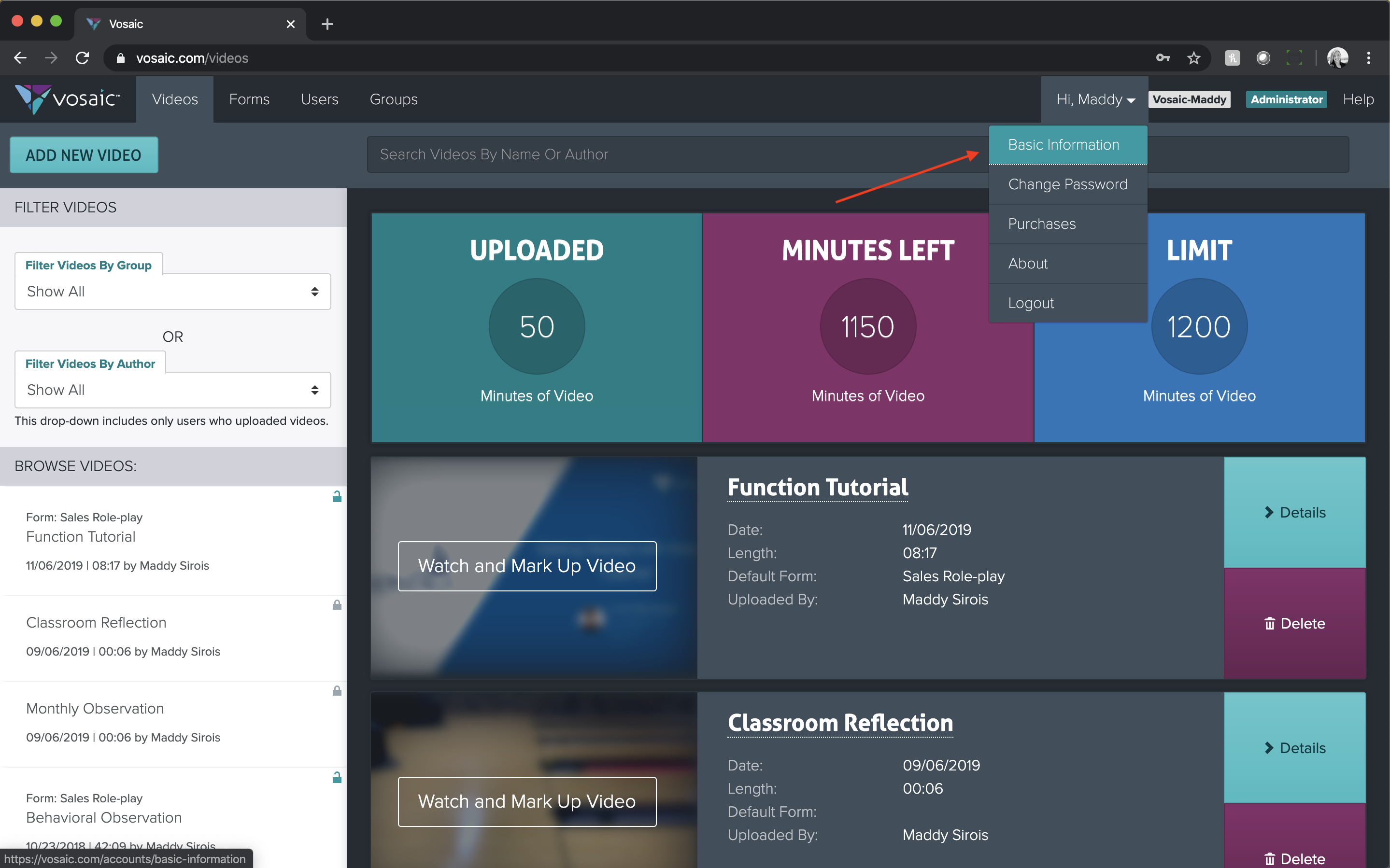Select Classroom Reflection in browse list
Viewport: 1390px width, 868px height.
(x=173, y=638)
